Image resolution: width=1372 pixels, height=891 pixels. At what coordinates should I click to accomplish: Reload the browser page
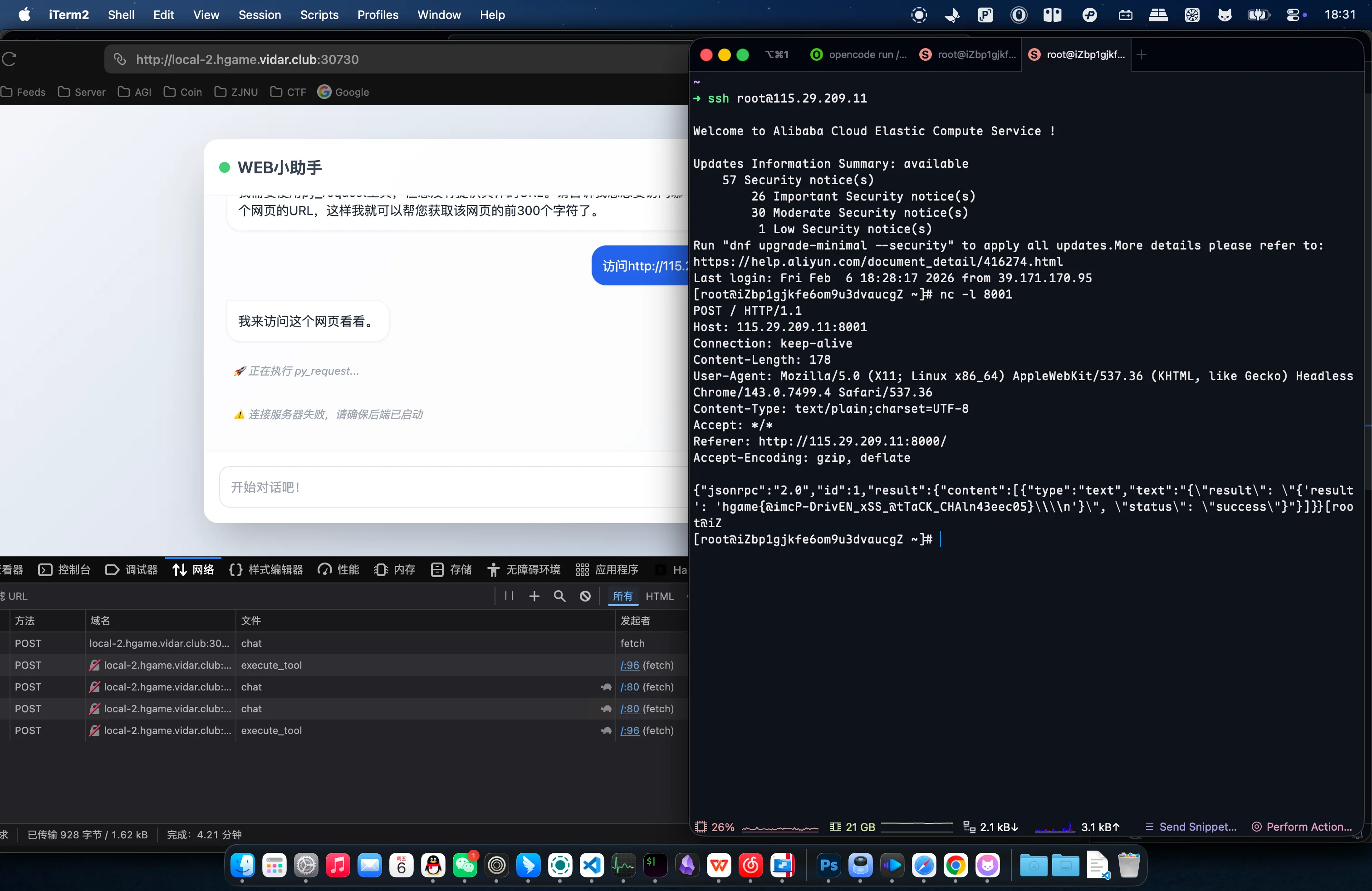click(x=9, y=59)
